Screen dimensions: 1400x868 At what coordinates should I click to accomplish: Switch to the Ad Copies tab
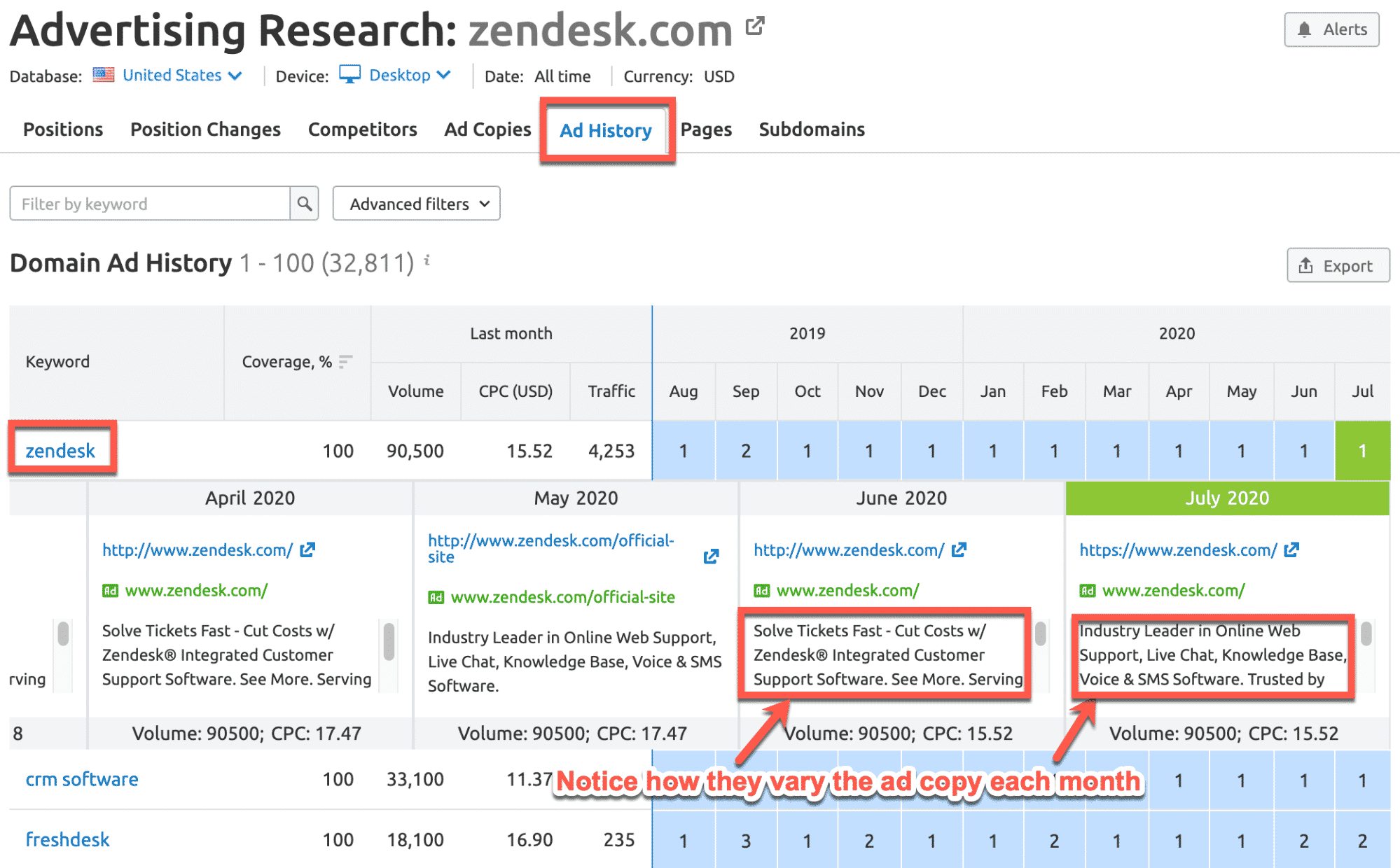pyautogui.click(x=487, y=129)
